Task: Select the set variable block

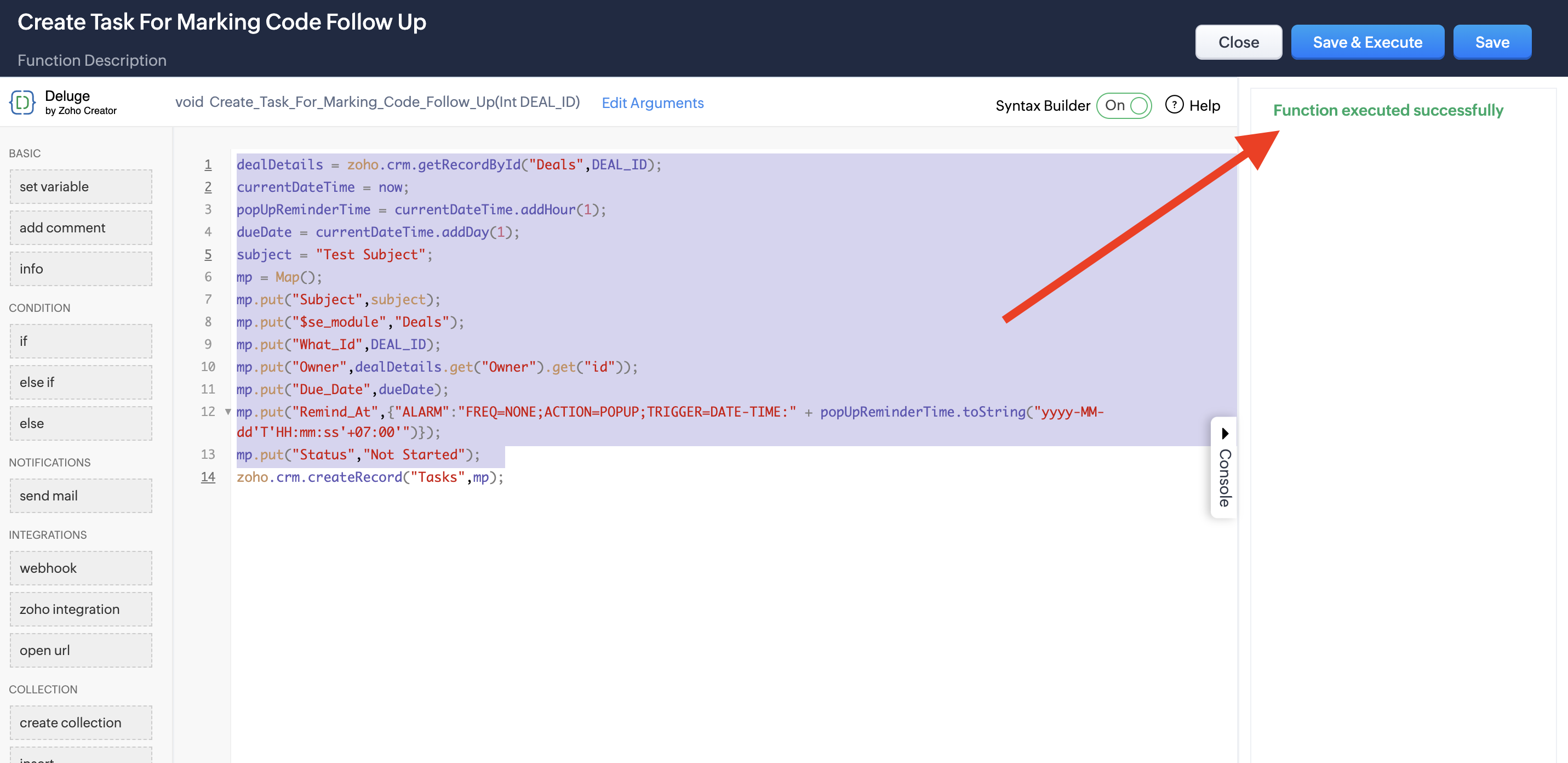Action: pos(81,186)
